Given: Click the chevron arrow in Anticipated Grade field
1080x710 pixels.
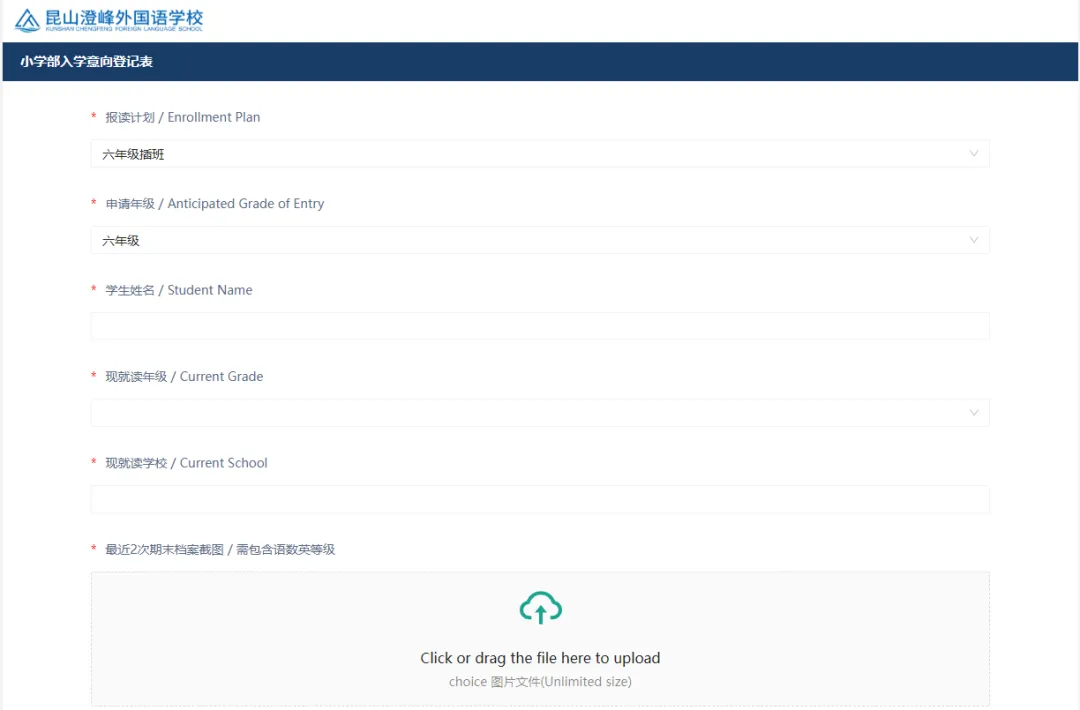Looking at the screenshot, I should click(x=974, y=240).
